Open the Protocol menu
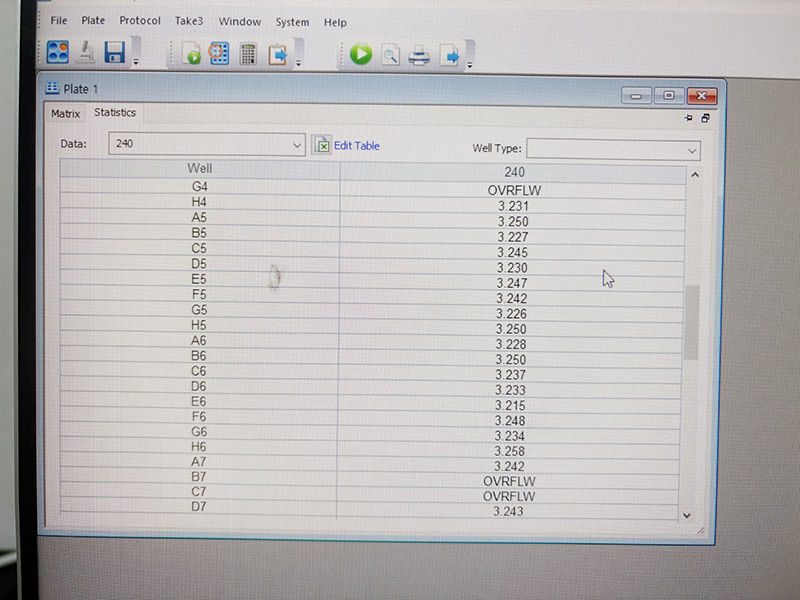Viewport: 800px width, 600px height. [139, 21]
